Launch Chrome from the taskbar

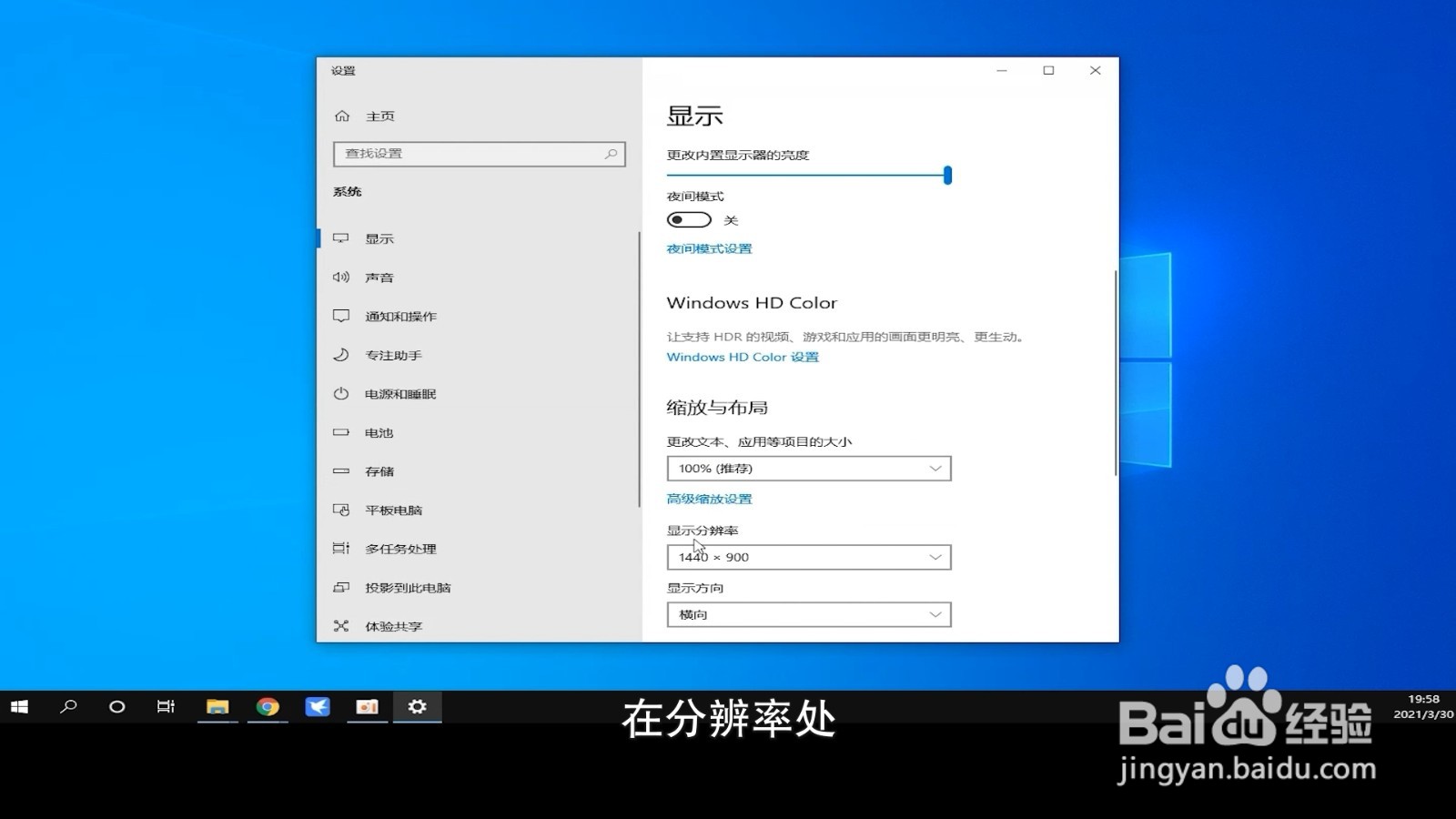point(268,706)
